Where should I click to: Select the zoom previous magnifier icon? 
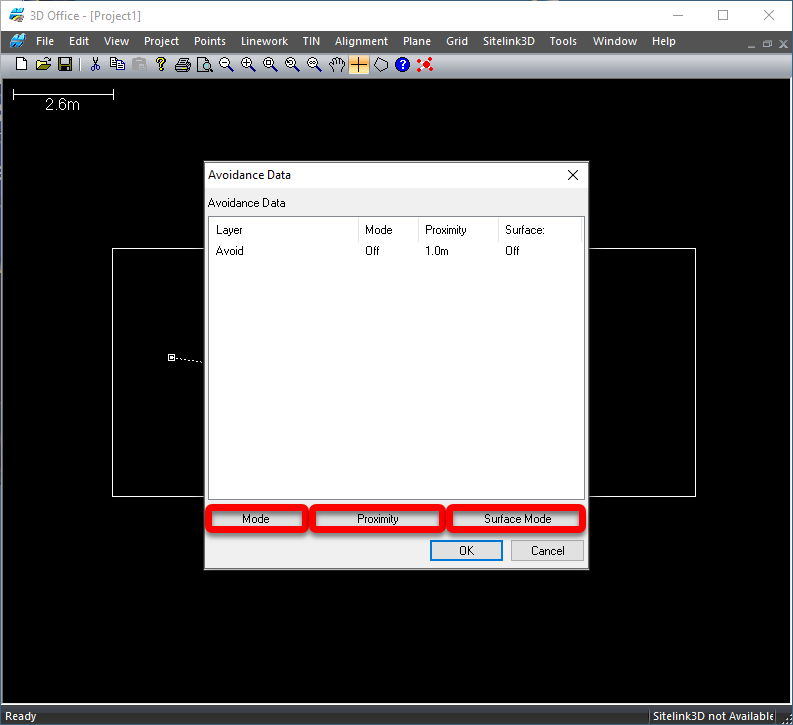[x=292, y=64]
